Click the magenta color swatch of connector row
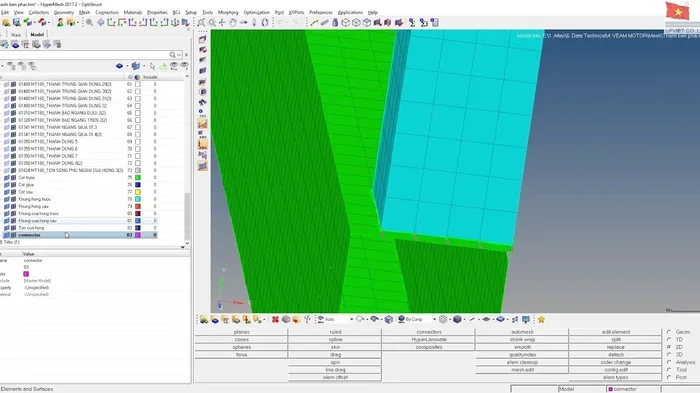The image size is (700, 393). pos(138,235)
